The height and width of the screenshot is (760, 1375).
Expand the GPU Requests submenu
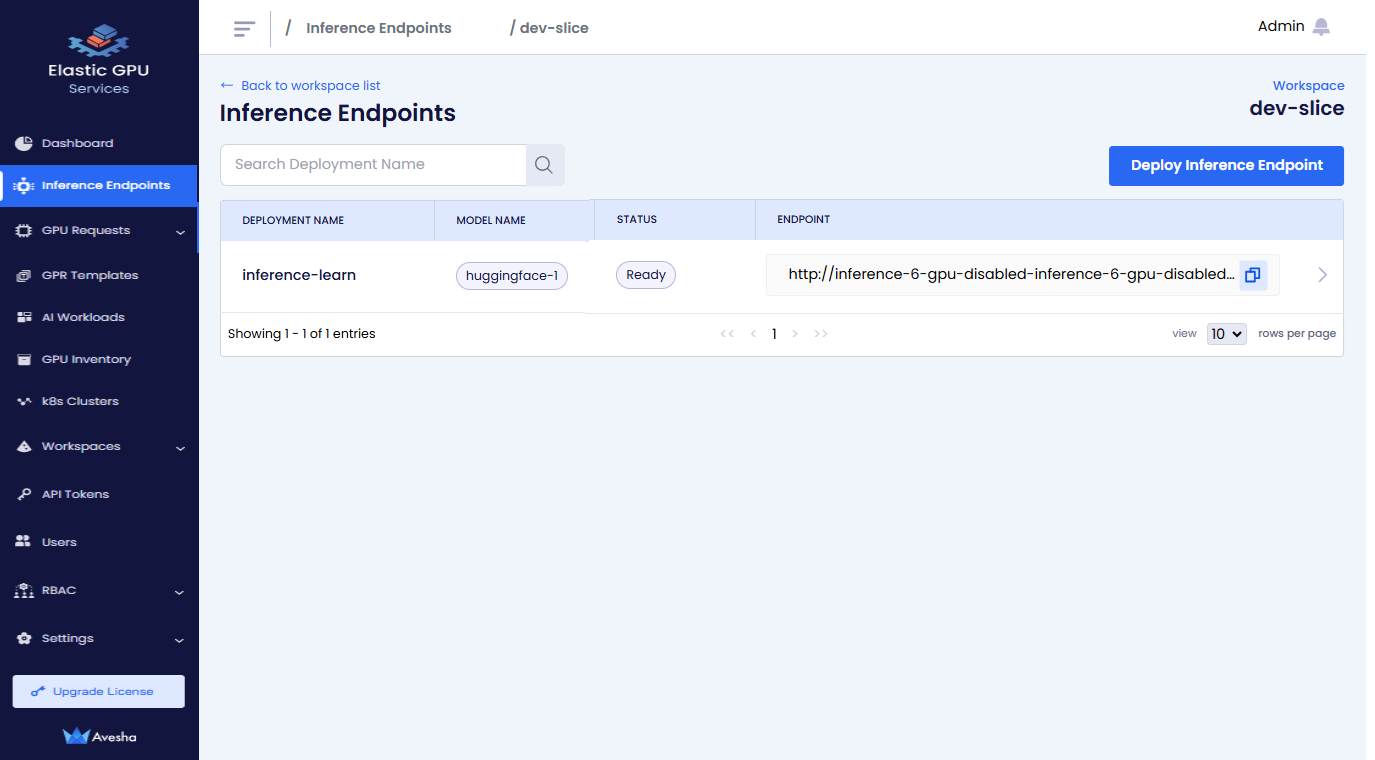tap(180, 231)
